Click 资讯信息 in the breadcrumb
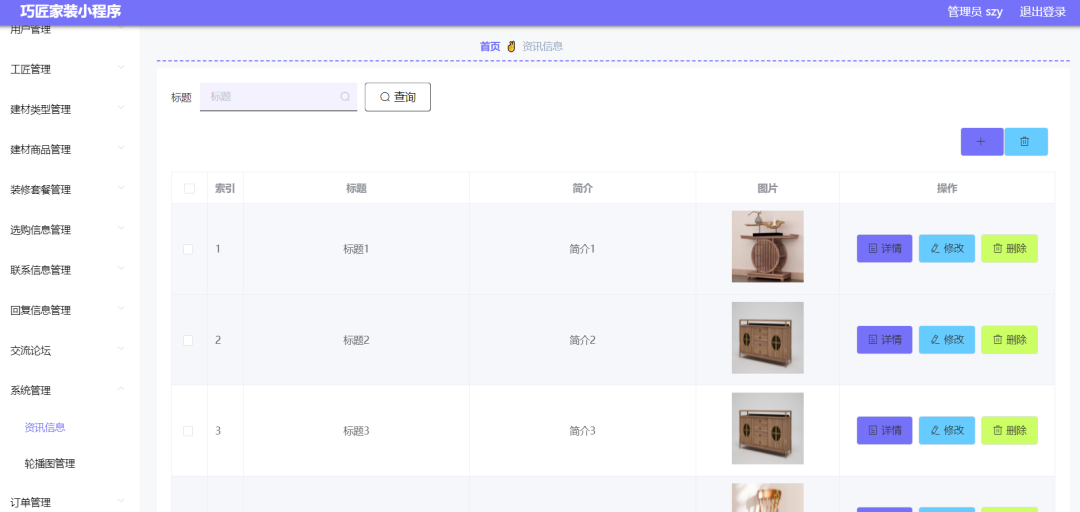1080x512 pixels. point(543,47)
